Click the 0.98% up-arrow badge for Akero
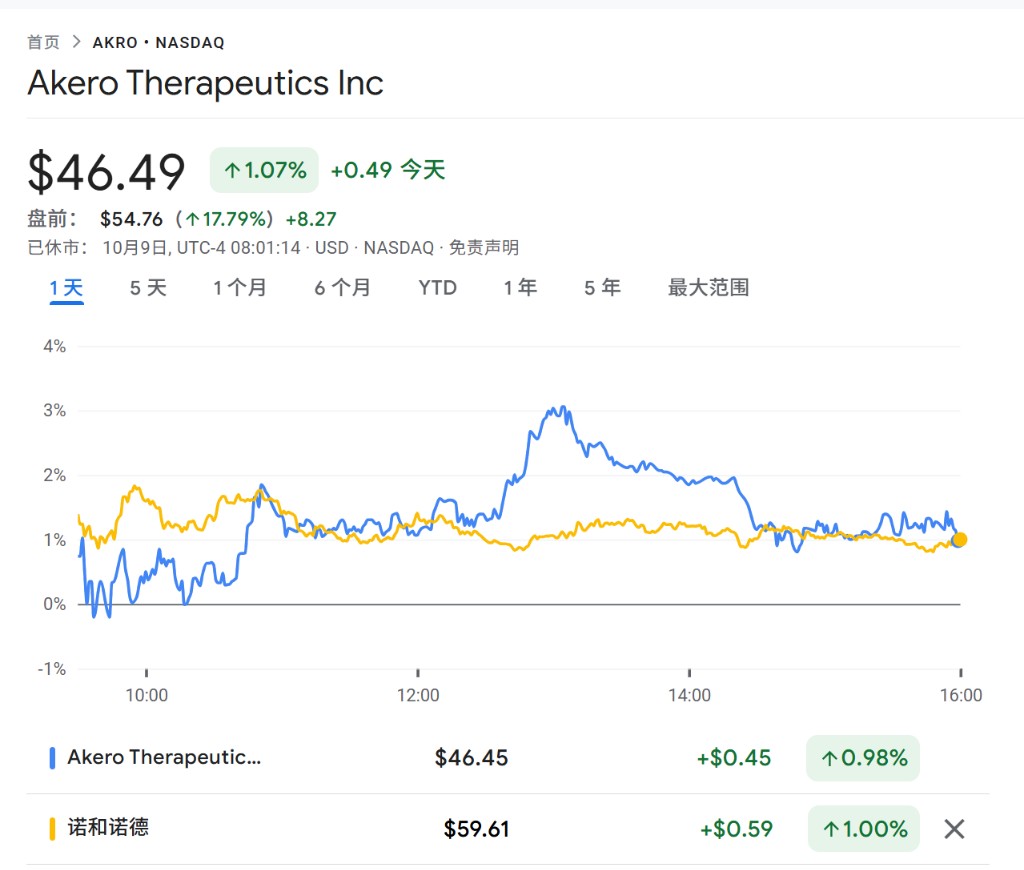 pos(863,758)
